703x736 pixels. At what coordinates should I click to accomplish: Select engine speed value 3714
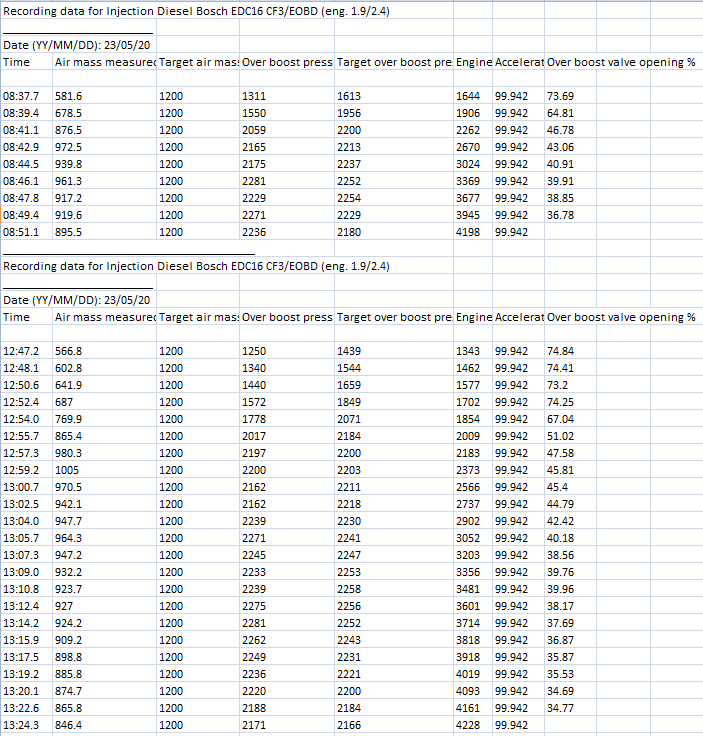coord(468,623)
